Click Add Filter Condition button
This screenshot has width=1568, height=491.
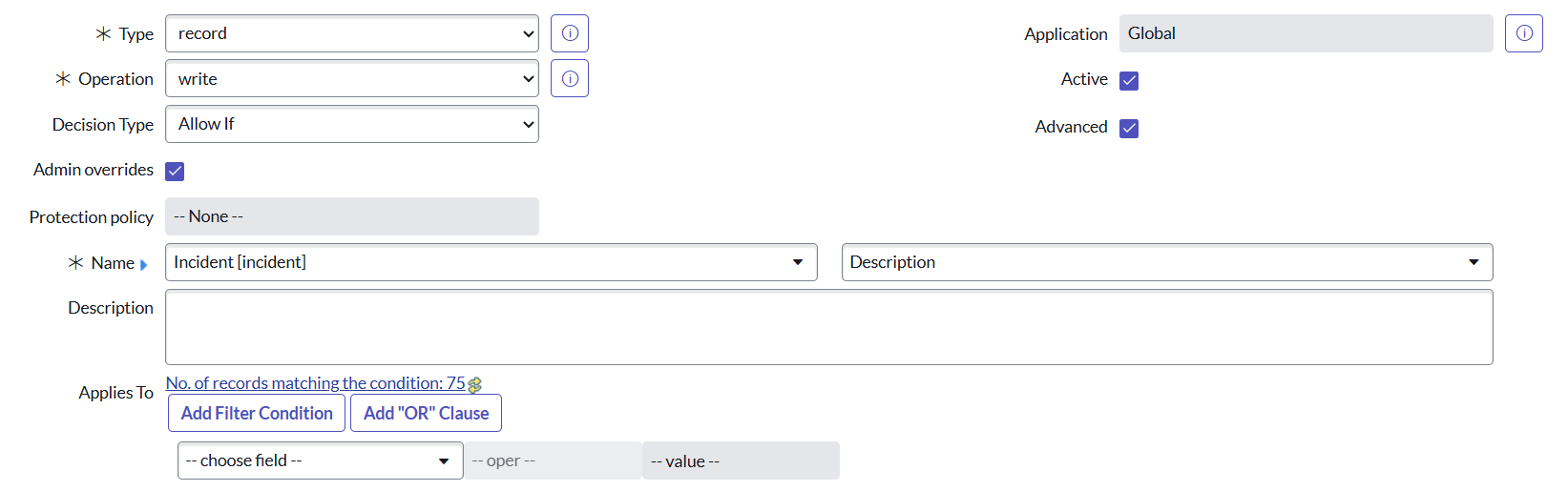(x=257, y=414)
